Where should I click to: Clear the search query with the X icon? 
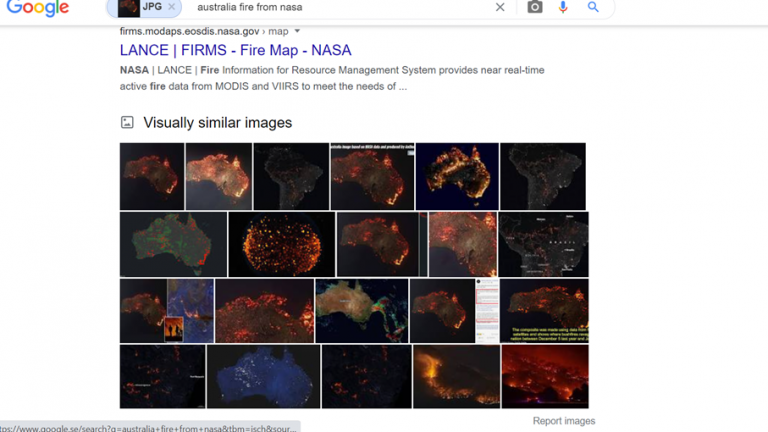tap(500, 7)
